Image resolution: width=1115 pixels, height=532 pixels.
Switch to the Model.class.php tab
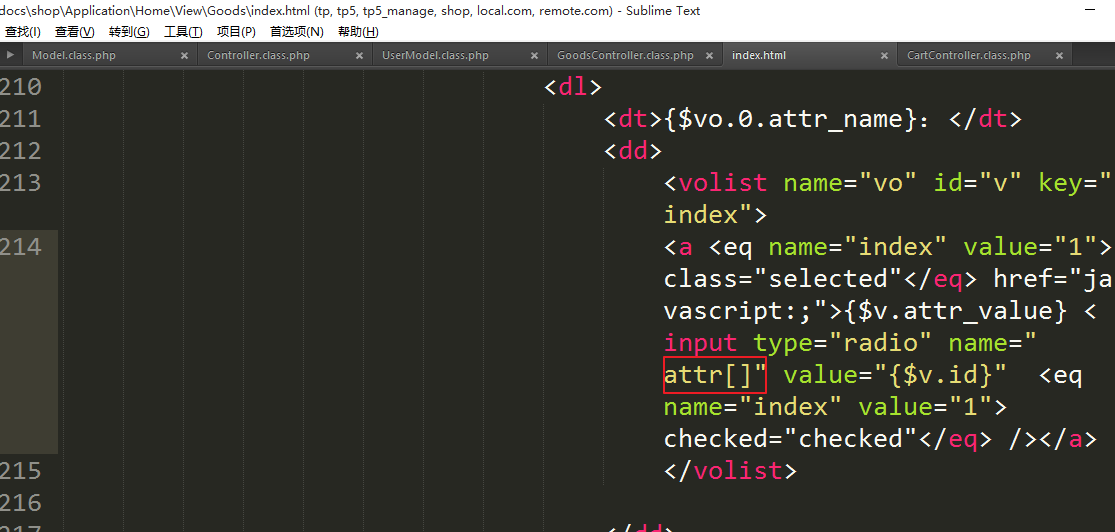click(74, 56)
